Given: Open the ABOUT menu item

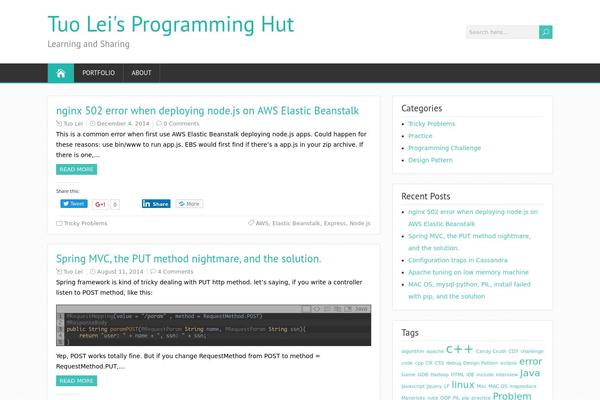Looking at the screenshot, I should coord(141,73).
